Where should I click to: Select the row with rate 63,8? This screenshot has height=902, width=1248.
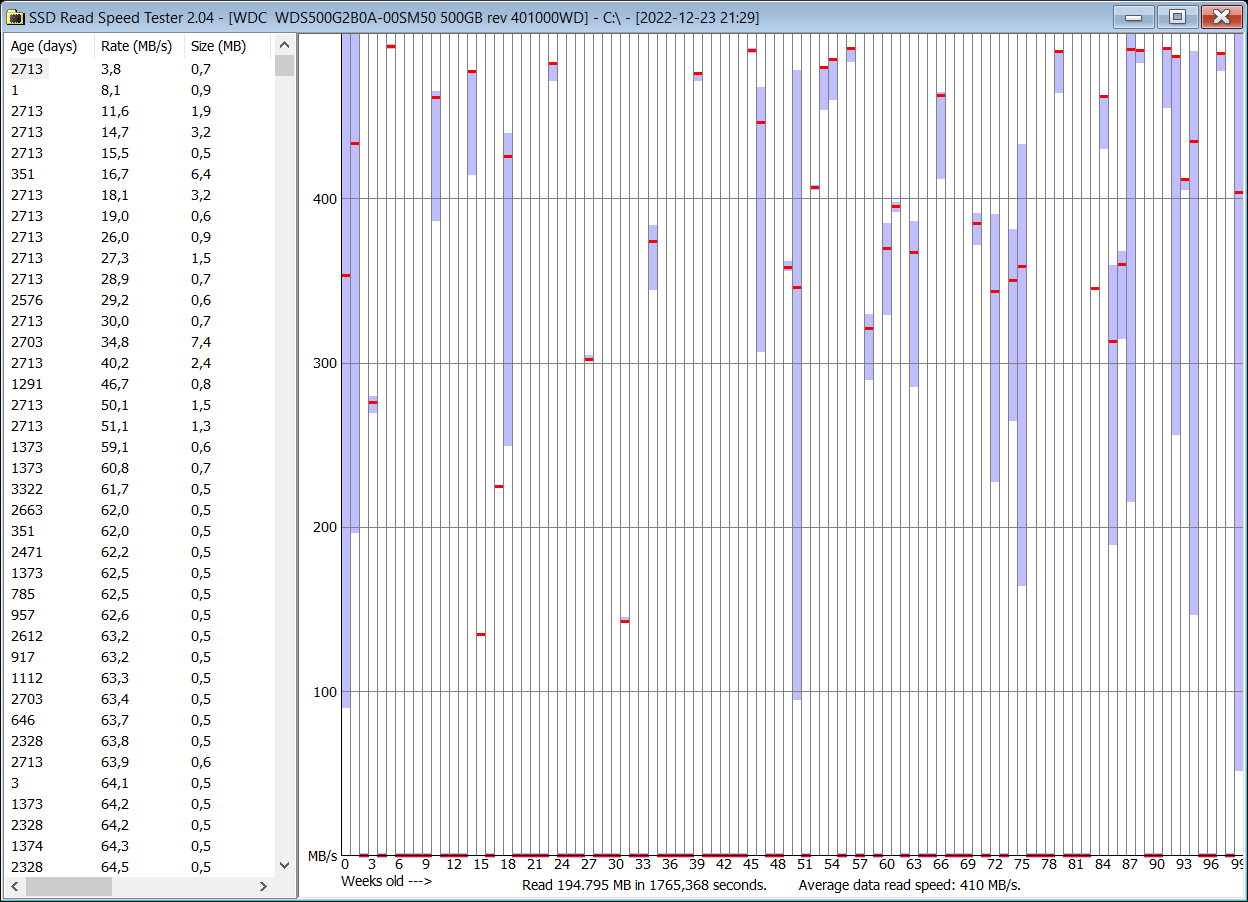[x=140, y=740]
